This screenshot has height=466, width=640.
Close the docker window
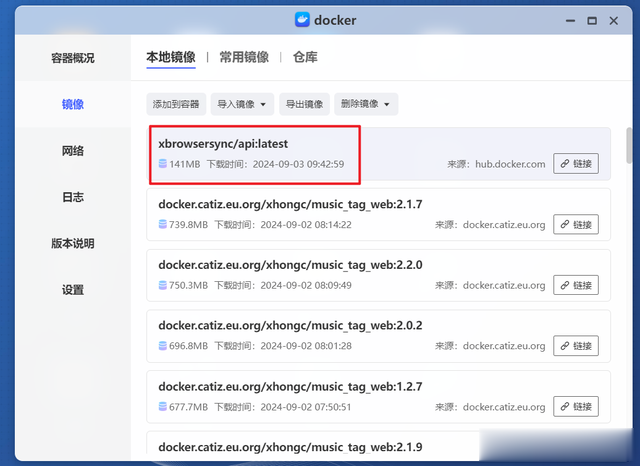613,20
